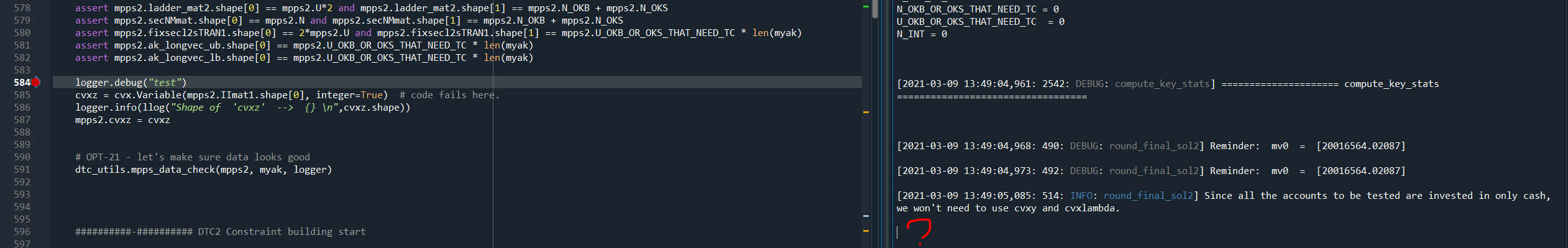Screen dimensions: 1568x248
Task: Click the dtc_utils.mpps_data_check call line
Action: point(204,170)
